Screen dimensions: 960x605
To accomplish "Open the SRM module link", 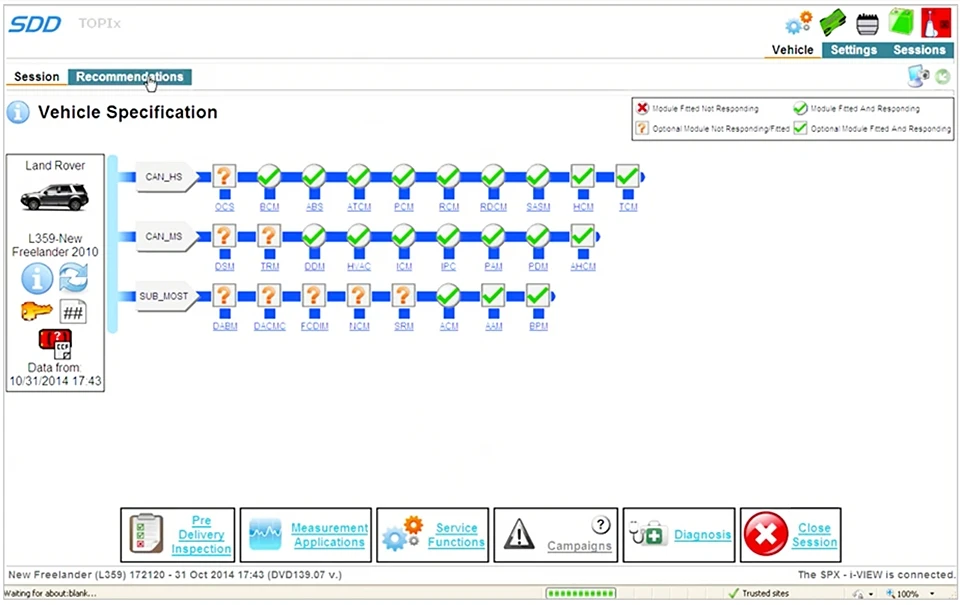I will [x=403, y=326].
